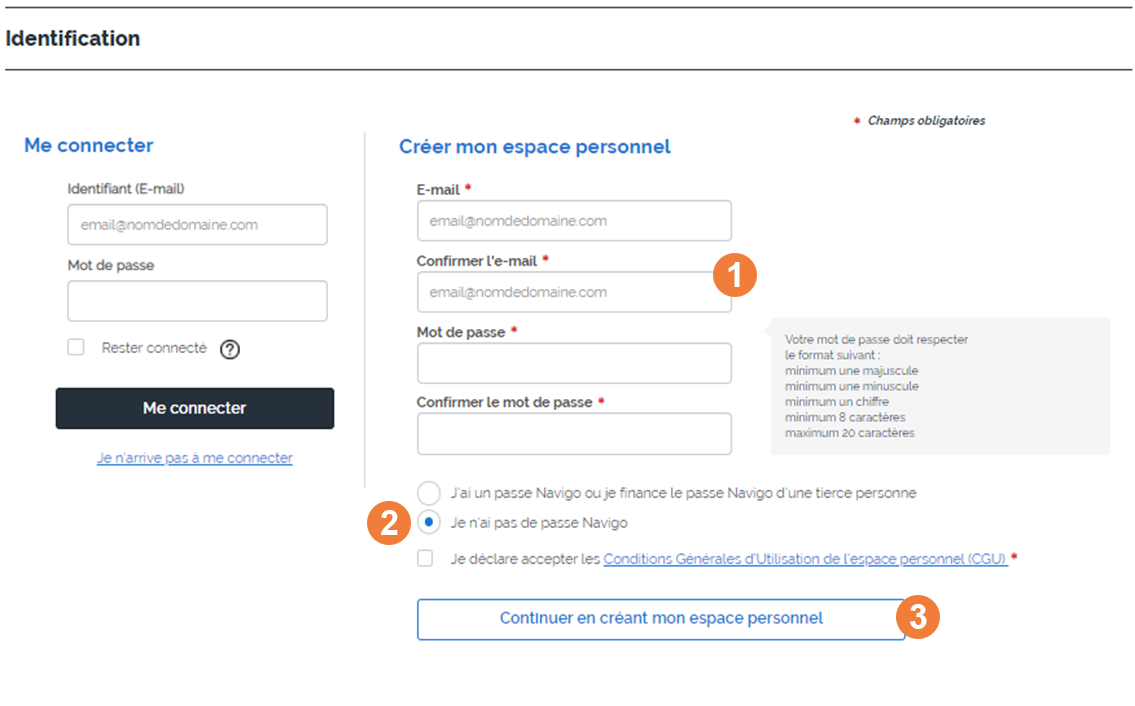This screenshot has height=706, width=1135.
Task: Focus the E-mail field in account creation
Action: 574,221
